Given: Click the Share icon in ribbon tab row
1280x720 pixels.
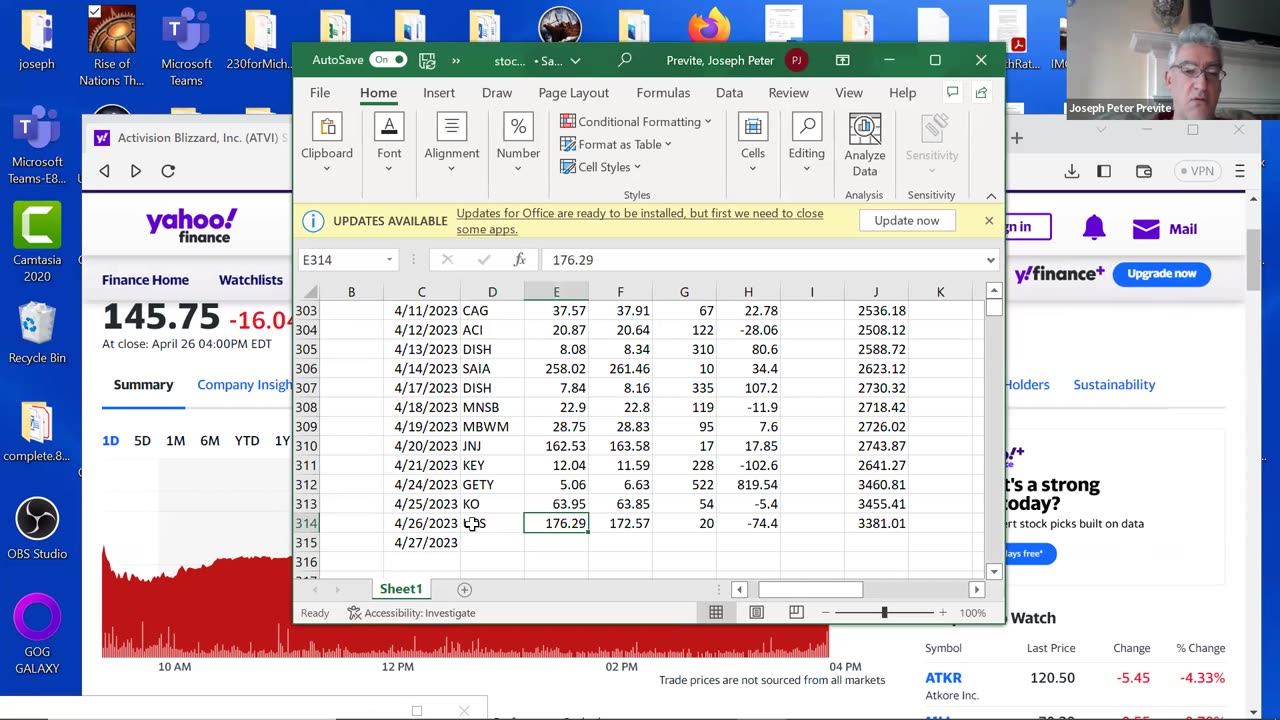Looking at the screenshot, I should click(x=981, y=92).
